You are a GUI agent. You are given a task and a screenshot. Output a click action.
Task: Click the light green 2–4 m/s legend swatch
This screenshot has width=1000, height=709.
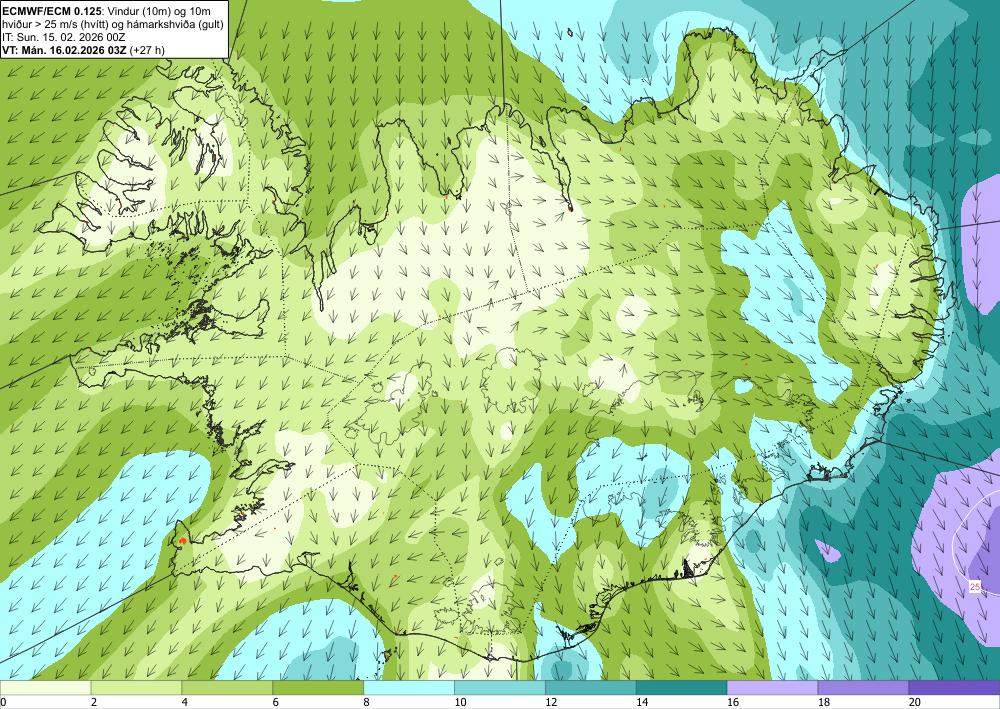[136, 688]
